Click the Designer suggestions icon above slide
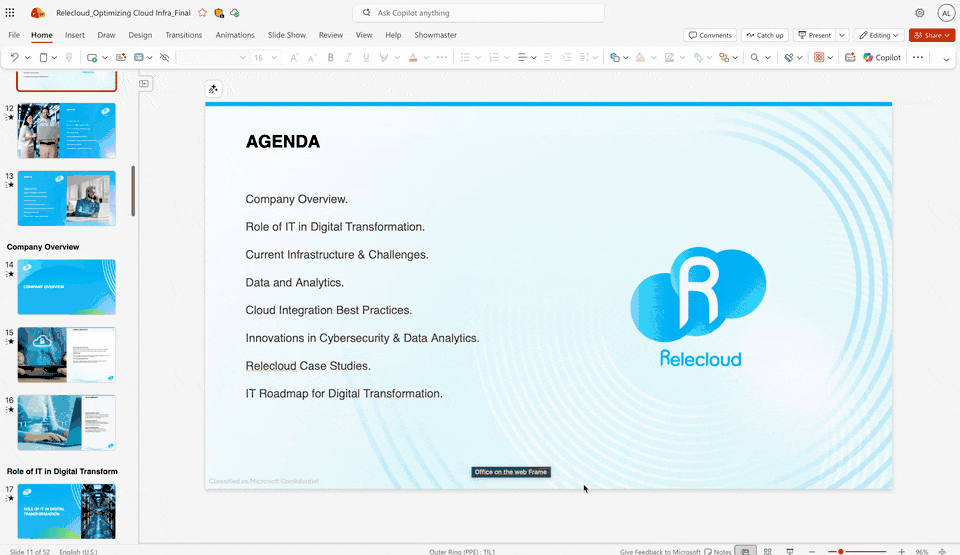 pyautogui.click(x=213, y=89)
